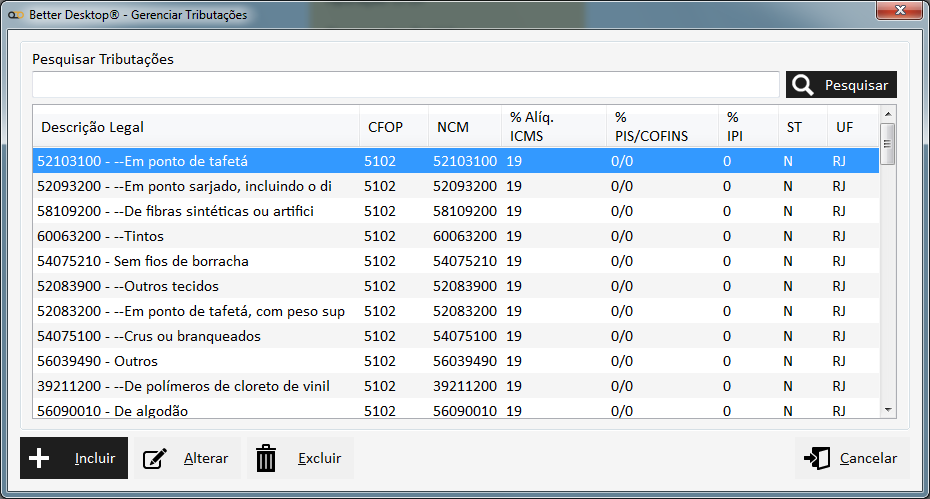Click the magnifying glass search icon
930x499 pixels.
[803, 85]
